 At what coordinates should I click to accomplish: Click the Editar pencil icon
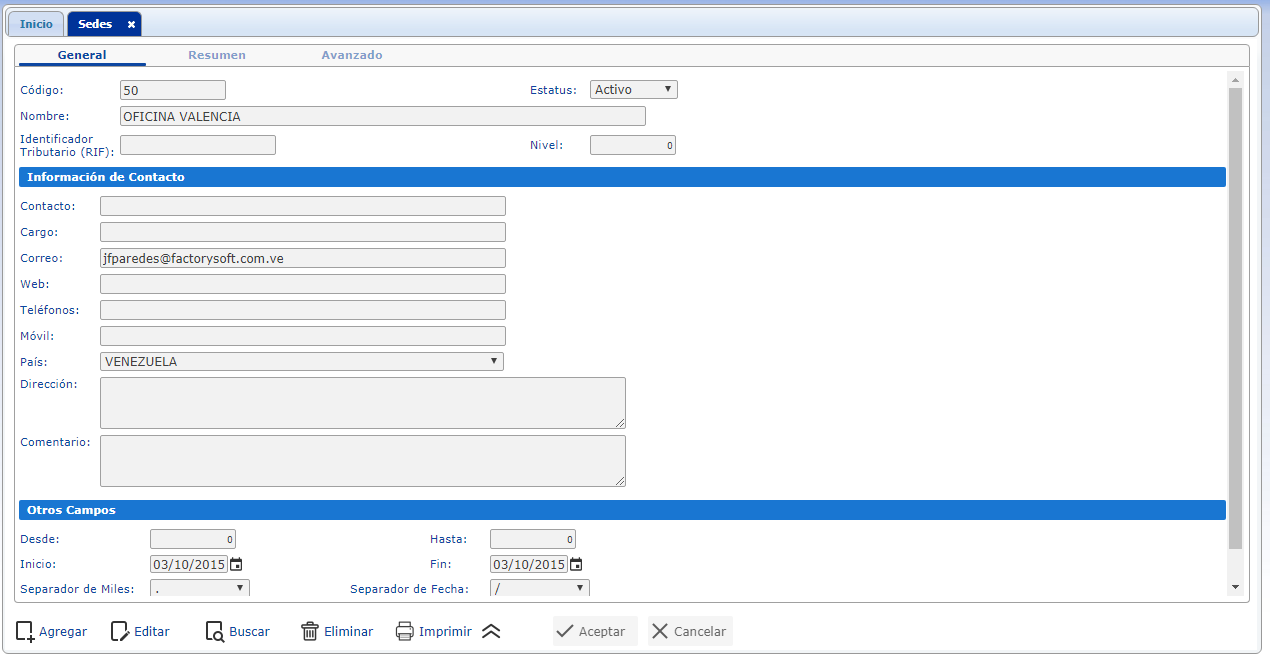120,631
